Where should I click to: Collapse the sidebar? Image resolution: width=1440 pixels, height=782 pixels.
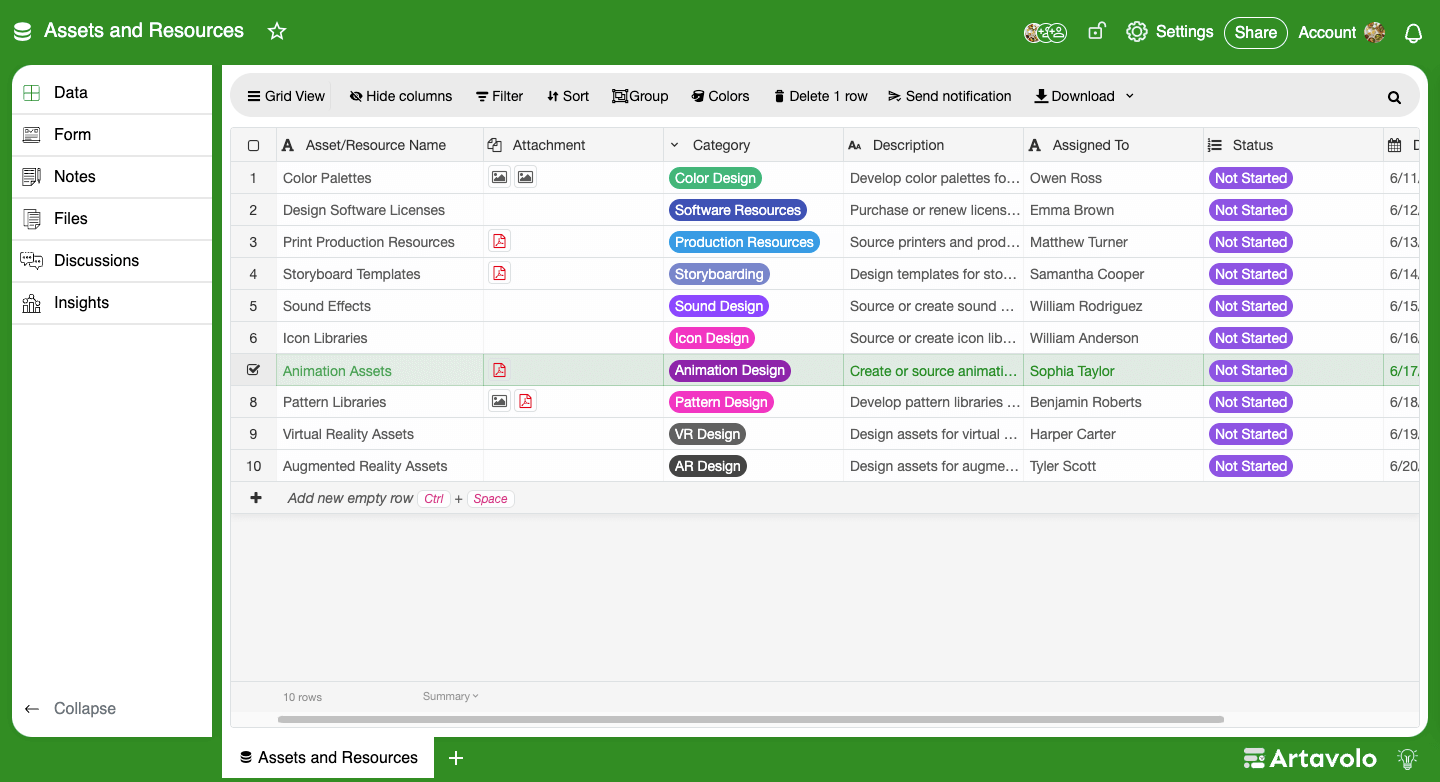pyautogui.click(x=70, y=708)
